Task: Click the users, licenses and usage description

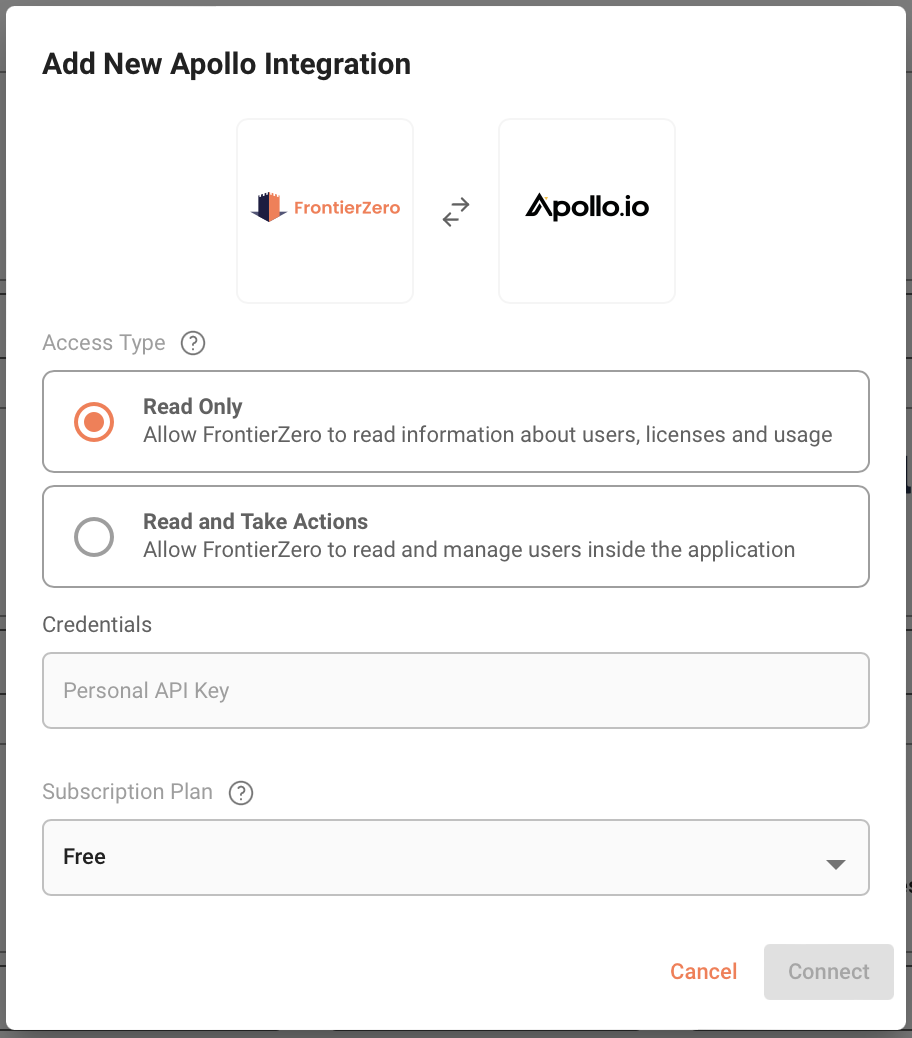Action: tap(488, 435)
